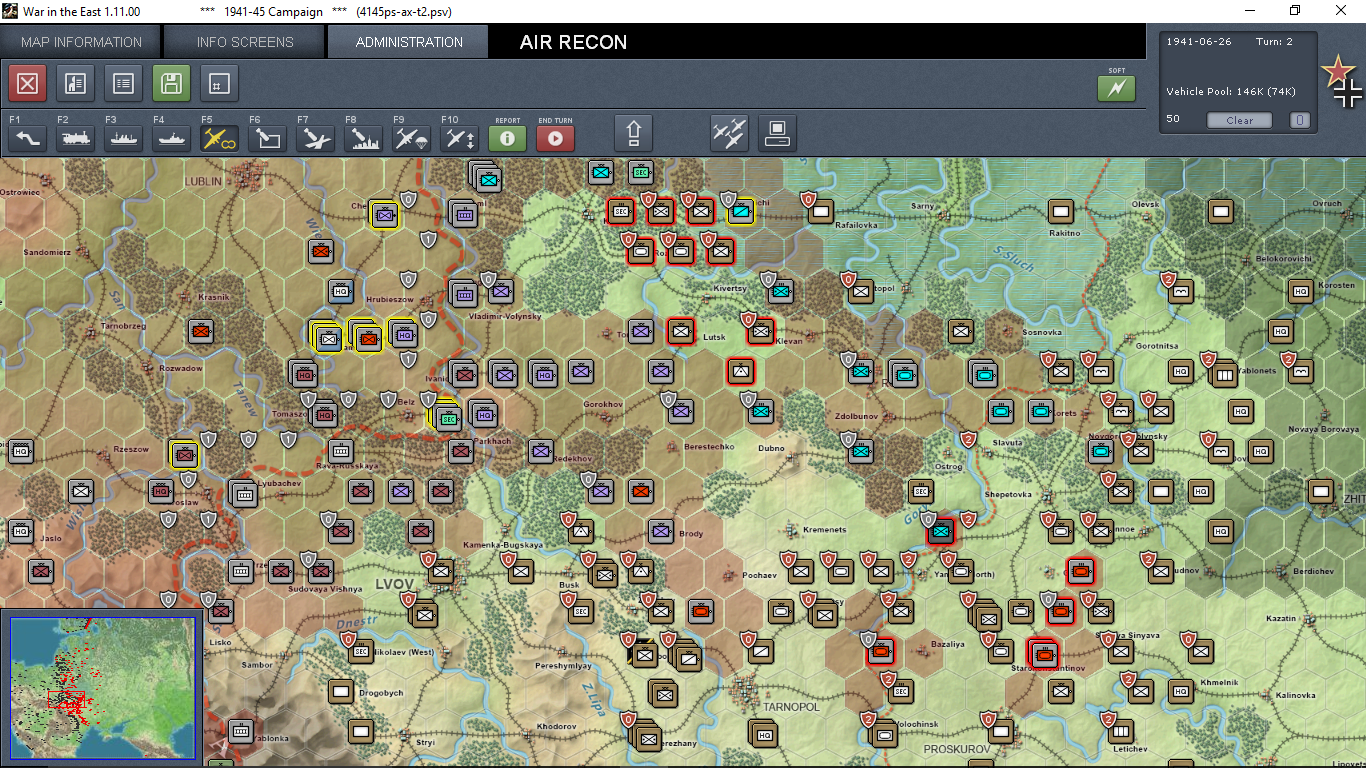Open the green REPORT info button
Image resolution: width=1366 pixels, height=768 pixels.
tap(507, 138)
